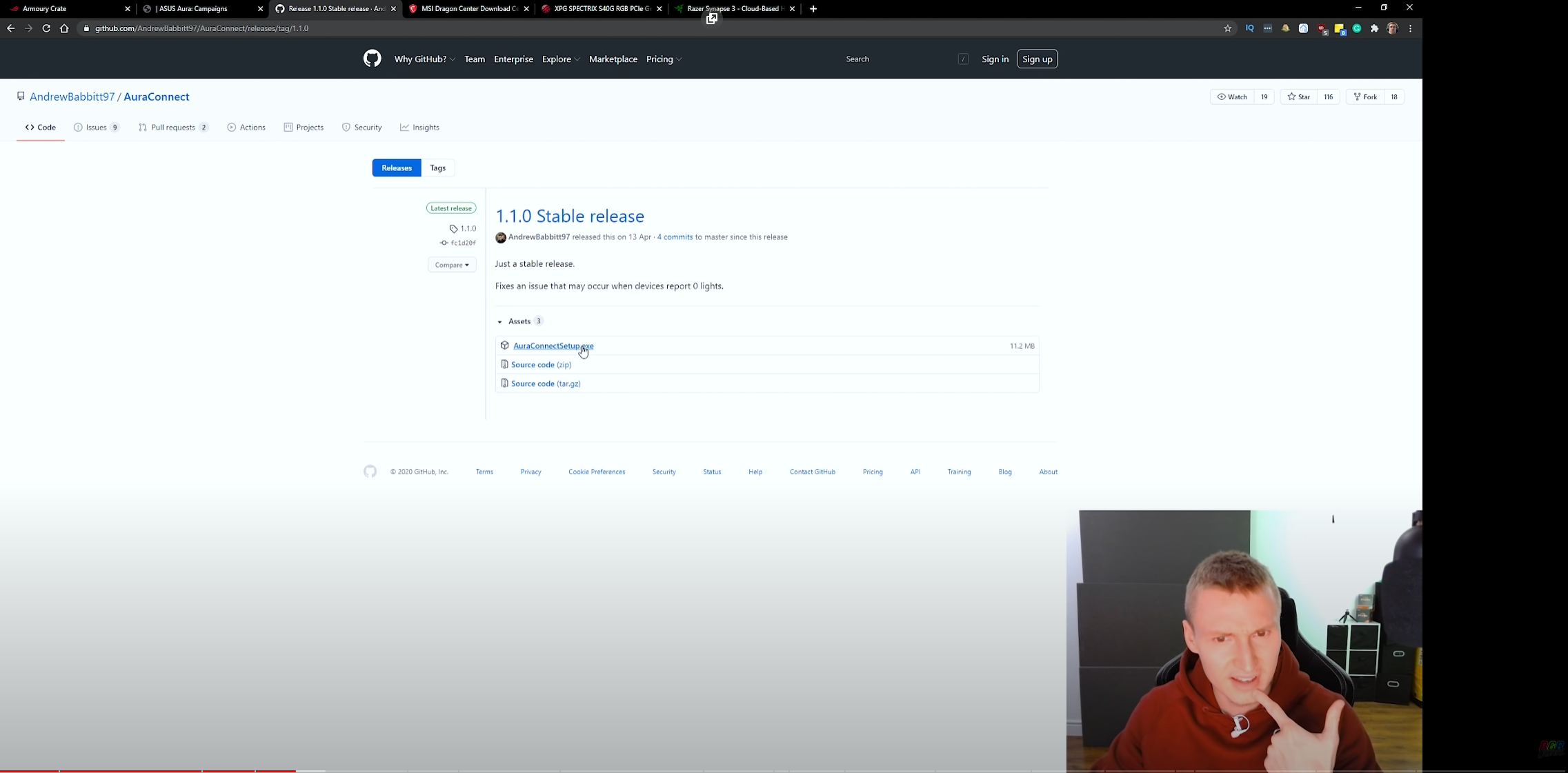Select the Tags button
This screenshot has width=1568, height=773.
(x=437, y=168)
